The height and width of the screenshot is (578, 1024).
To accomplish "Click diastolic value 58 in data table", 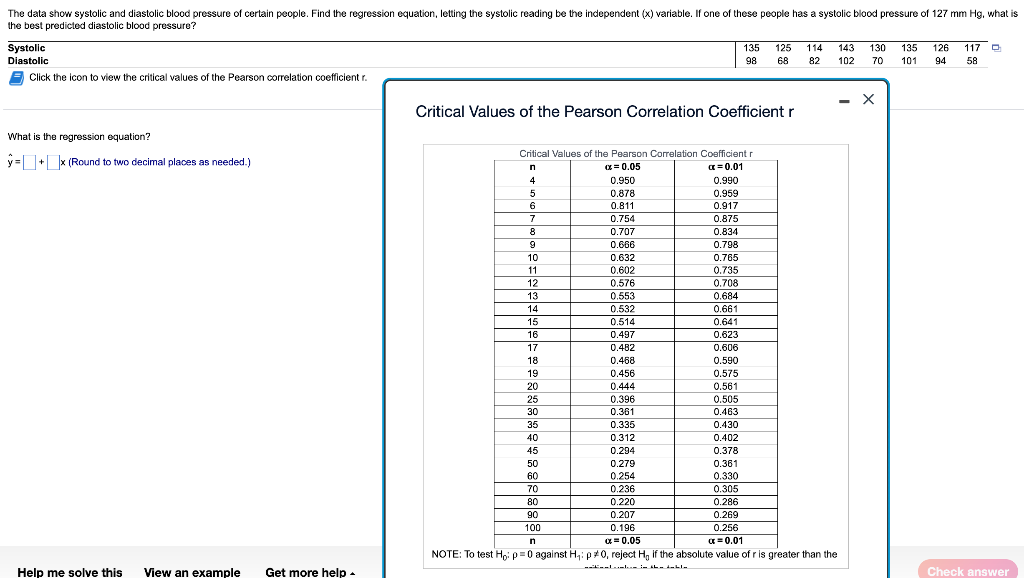I will pos(972,61).
